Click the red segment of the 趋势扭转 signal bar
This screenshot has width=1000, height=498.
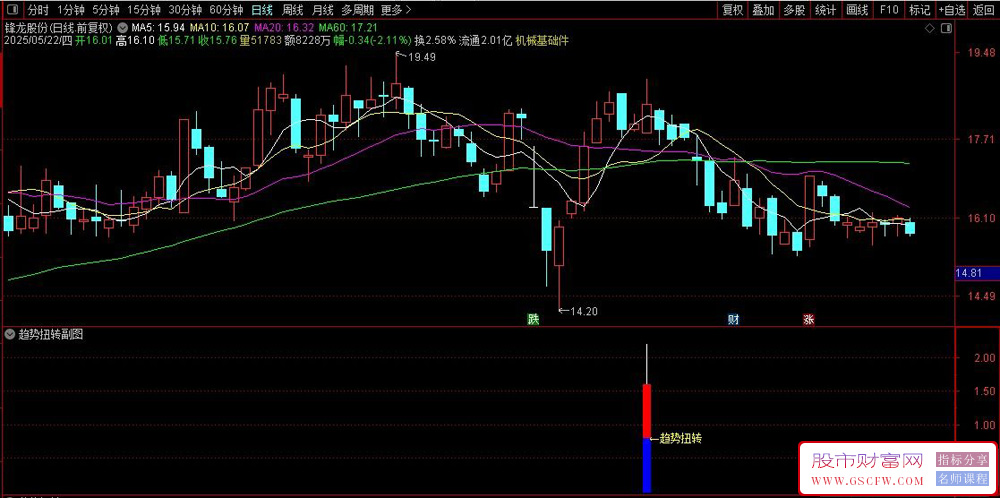click(647, 411)
